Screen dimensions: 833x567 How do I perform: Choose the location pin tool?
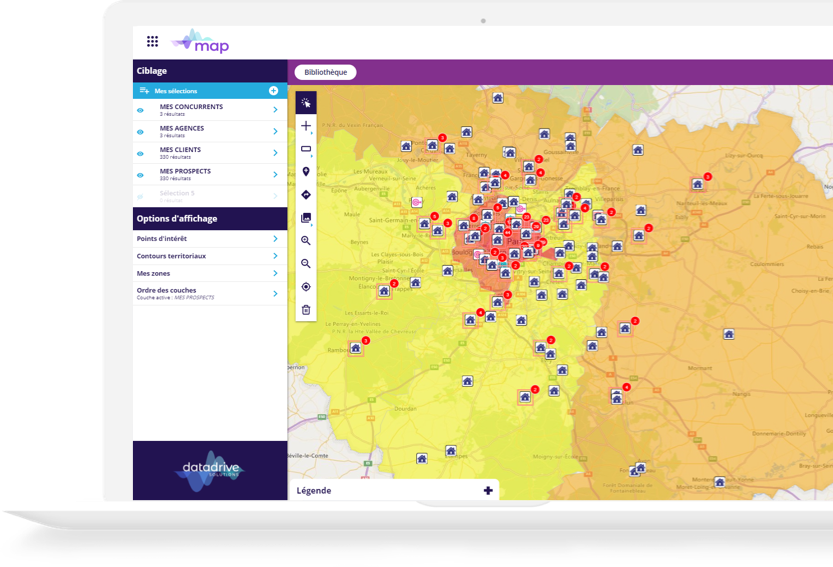click(x=306, y=172)
